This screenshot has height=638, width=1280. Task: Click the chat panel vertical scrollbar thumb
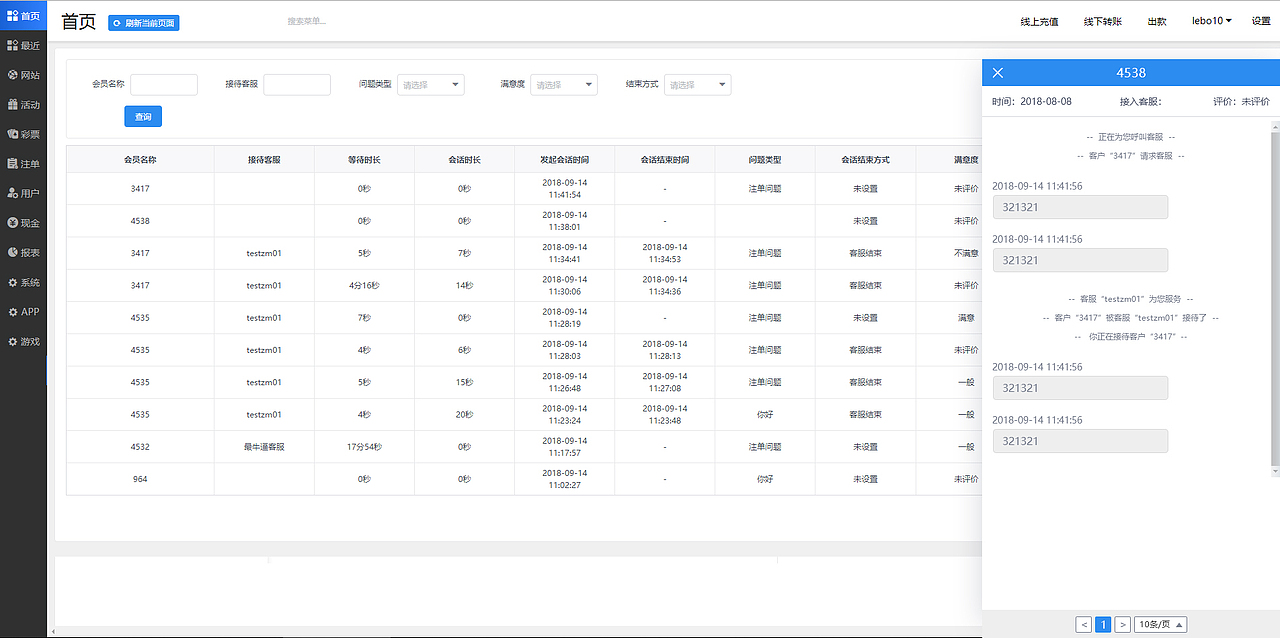1274,298
